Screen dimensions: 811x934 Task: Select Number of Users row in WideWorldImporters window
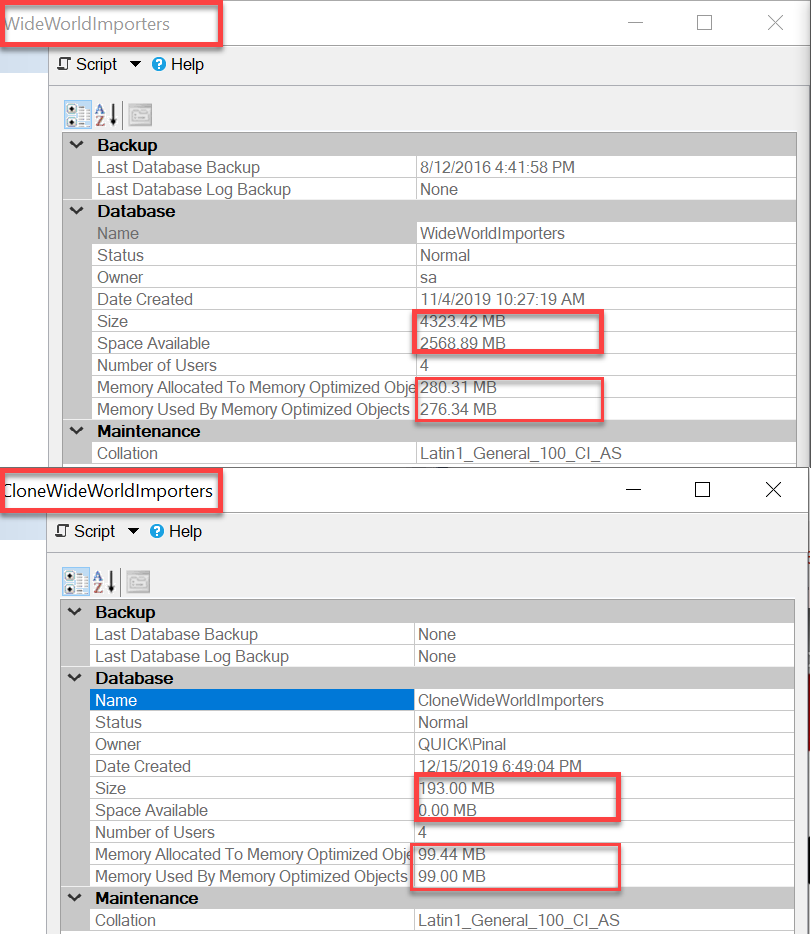[x=444, y=366]
